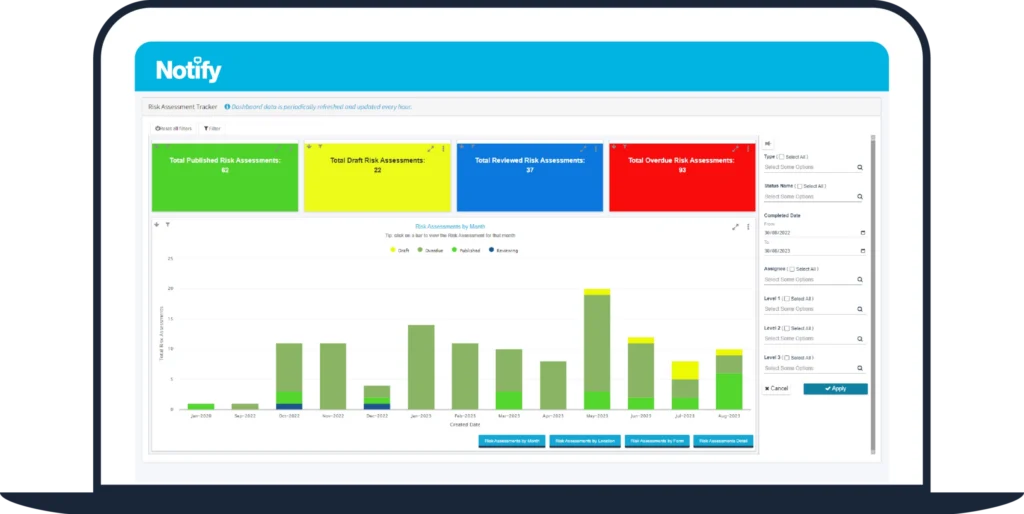
Task: Expand the Level 2 options dropdown
Action: (810, 339)
